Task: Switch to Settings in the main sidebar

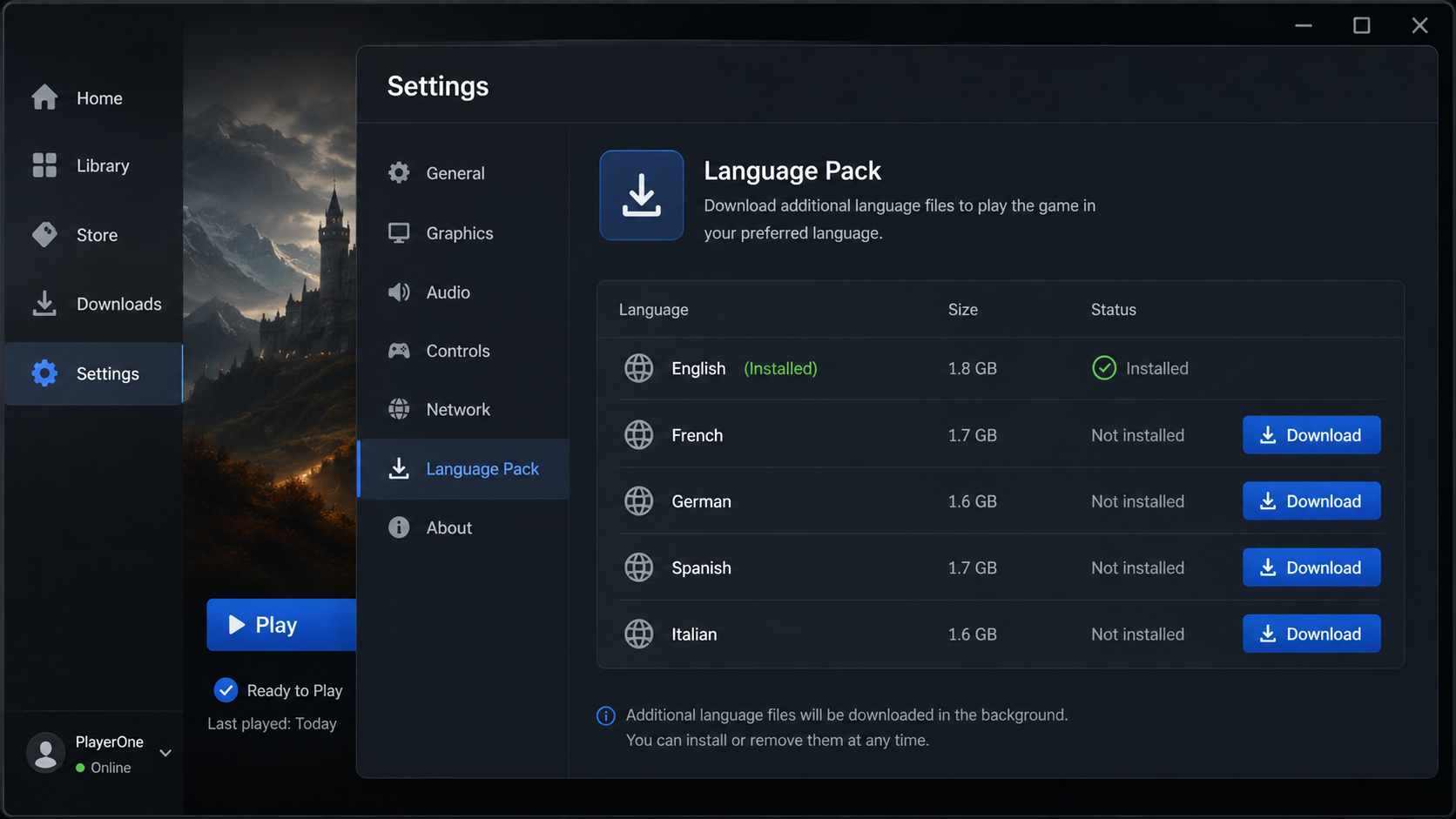Action: tap(93, 373)
